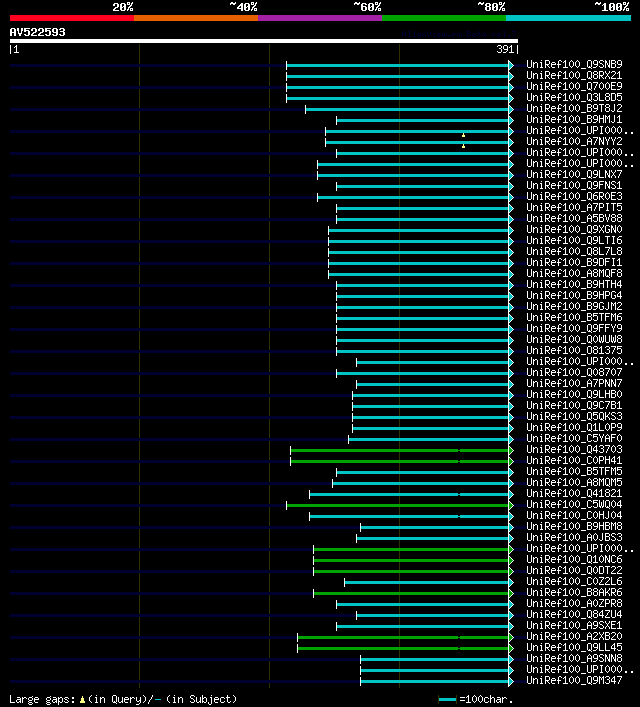Select the query name AV522593
640x707 pixels.
point(37,32)
